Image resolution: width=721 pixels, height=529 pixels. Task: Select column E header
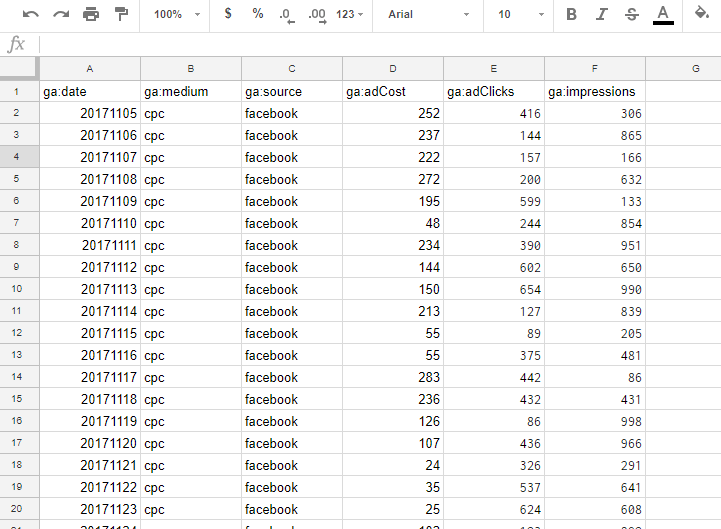click(x=494, y=69)
